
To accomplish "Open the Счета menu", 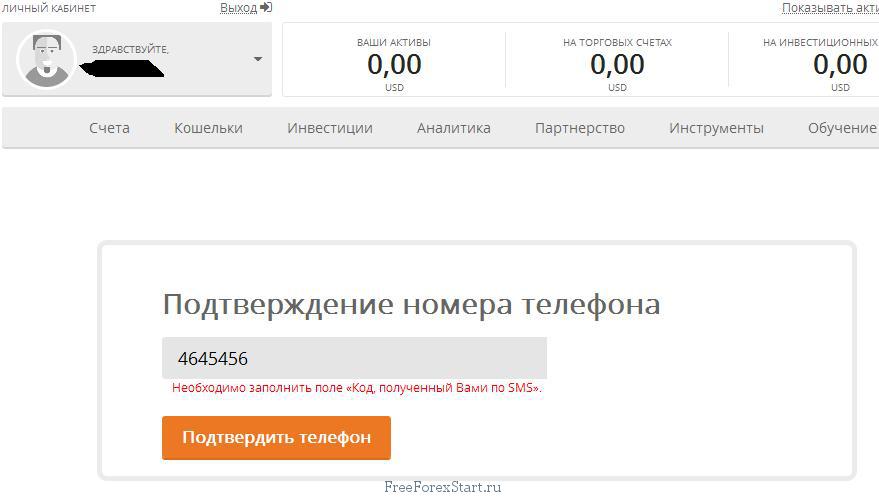I will [109, 128].
